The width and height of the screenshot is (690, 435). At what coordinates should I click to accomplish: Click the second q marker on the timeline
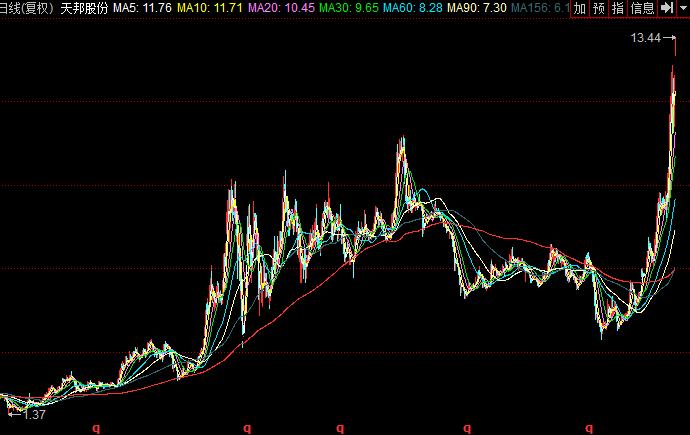pyautogui.click(x=247, y=428)
